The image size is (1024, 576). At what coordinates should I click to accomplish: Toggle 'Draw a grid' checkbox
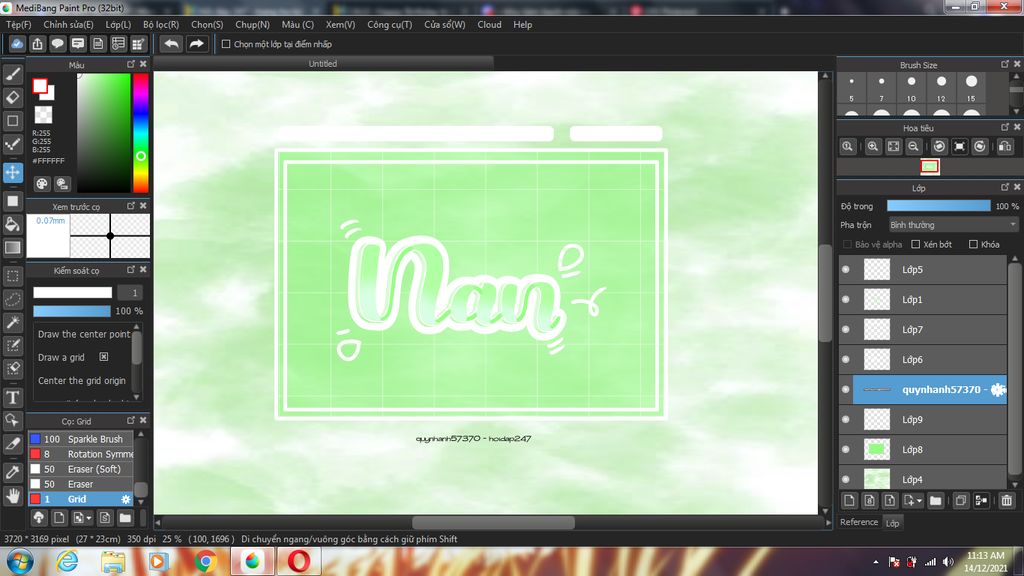104,357
